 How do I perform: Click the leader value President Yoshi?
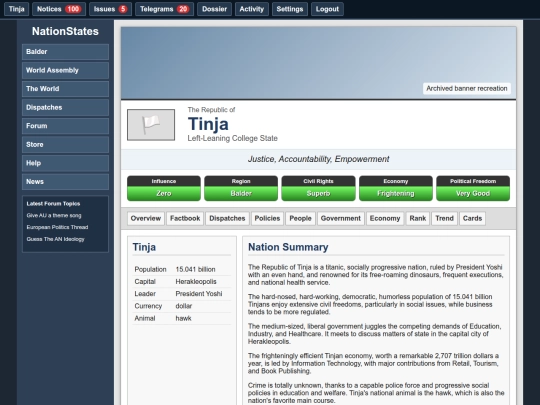pos(199,294)
